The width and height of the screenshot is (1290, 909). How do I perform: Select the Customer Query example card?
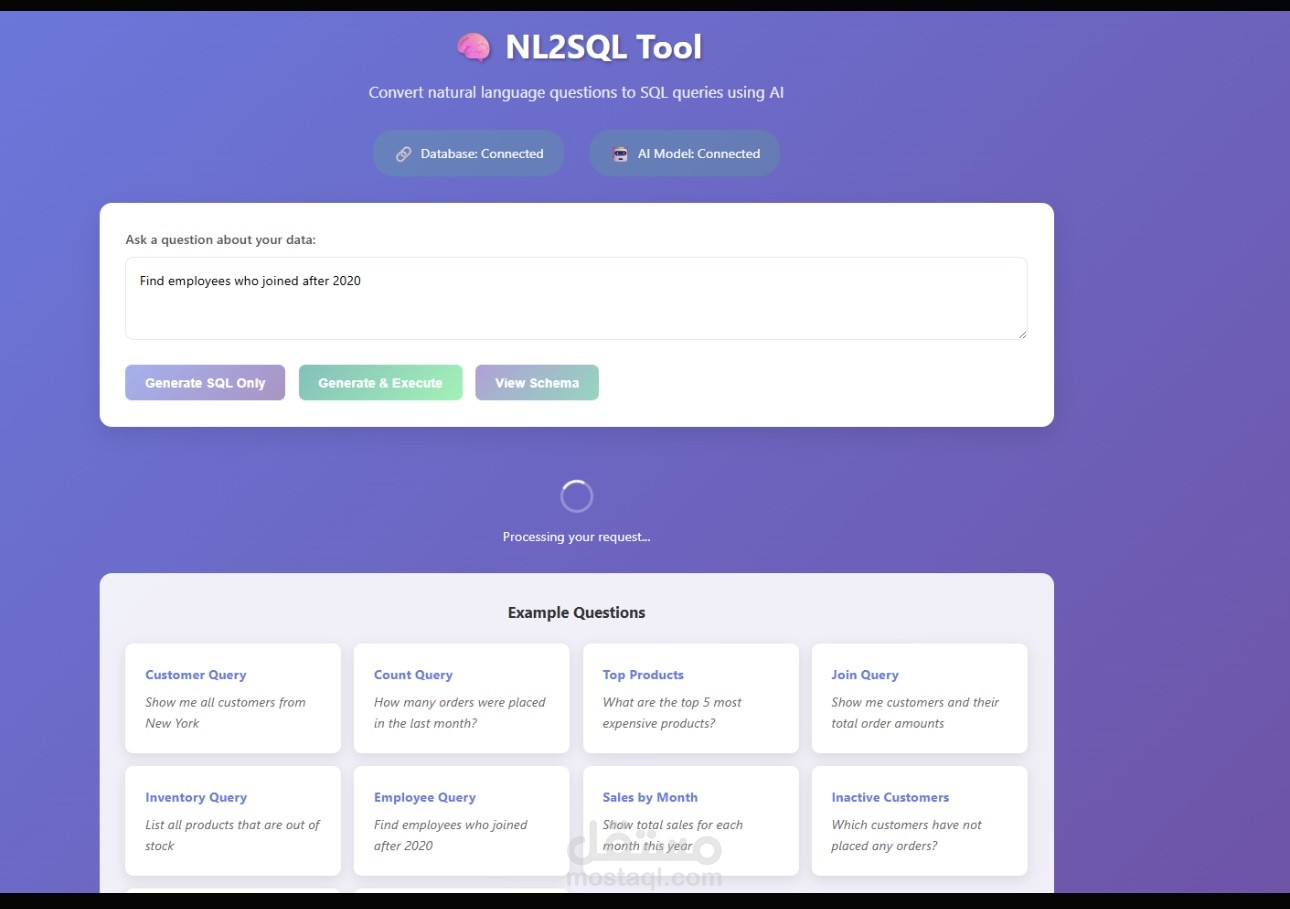click(x=233, y=698)
